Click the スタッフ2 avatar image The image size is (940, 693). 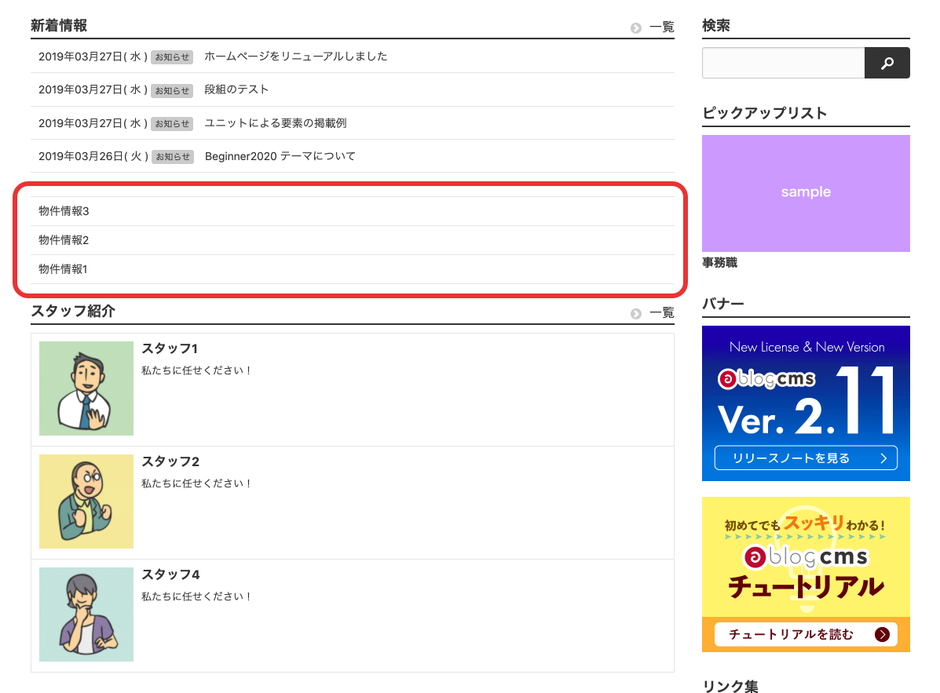tap(86, 501)
